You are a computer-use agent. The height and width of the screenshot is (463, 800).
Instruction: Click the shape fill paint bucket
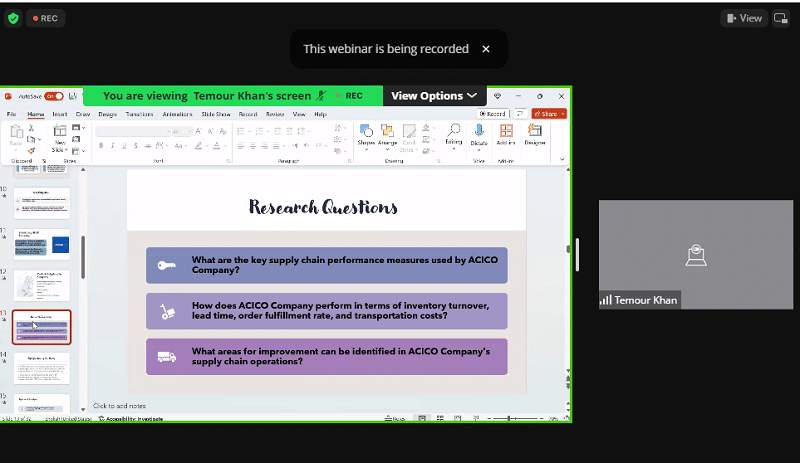point(426,128)
